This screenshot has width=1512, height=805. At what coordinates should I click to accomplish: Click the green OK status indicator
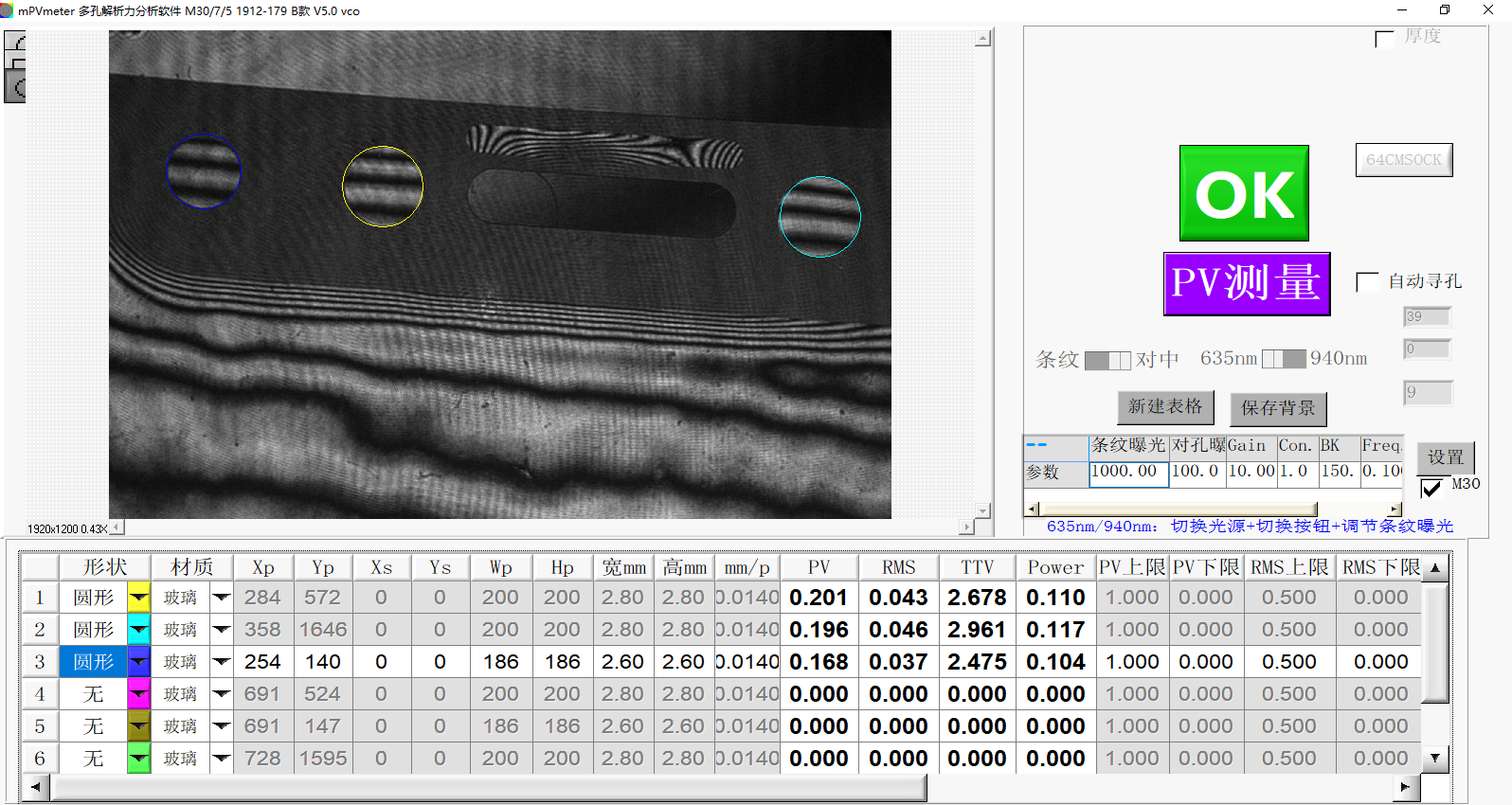pos(1244,193)
